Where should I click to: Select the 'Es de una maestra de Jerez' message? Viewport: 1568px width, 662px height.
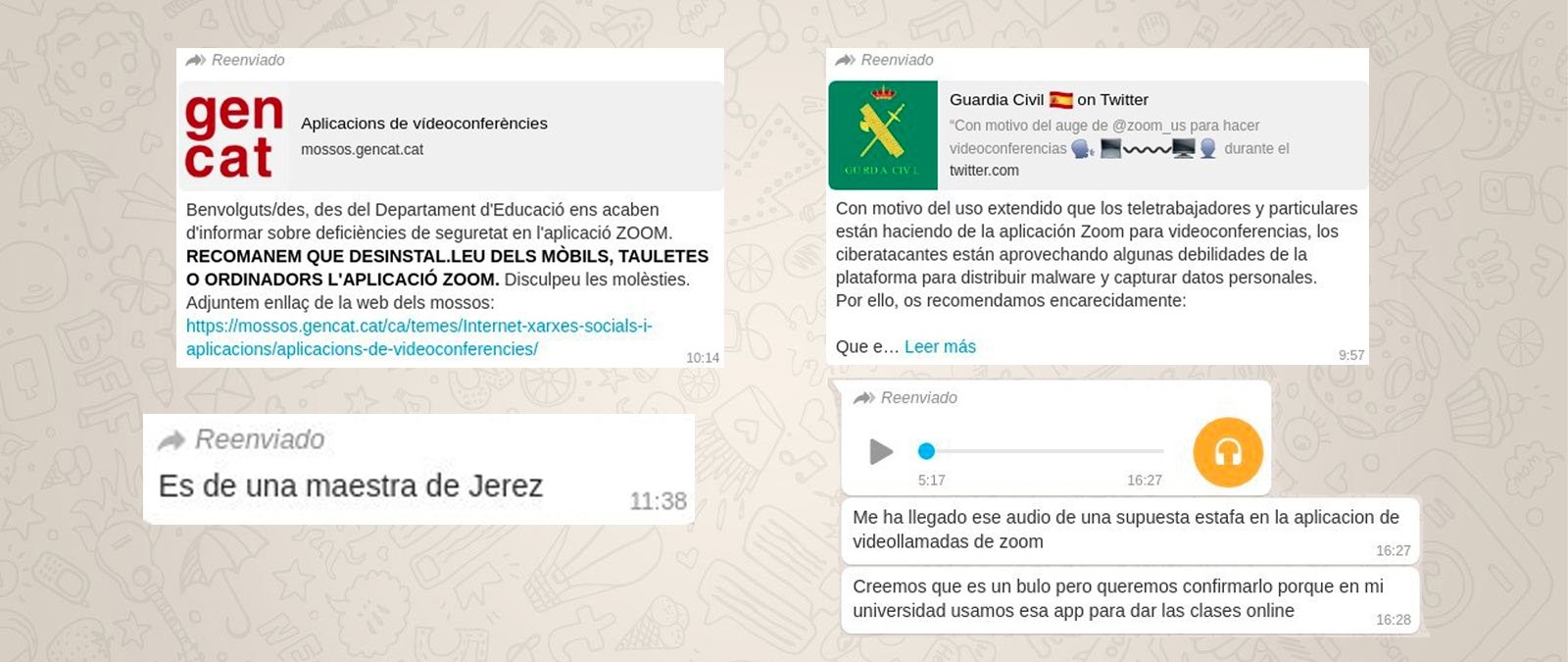pos(351,485)
